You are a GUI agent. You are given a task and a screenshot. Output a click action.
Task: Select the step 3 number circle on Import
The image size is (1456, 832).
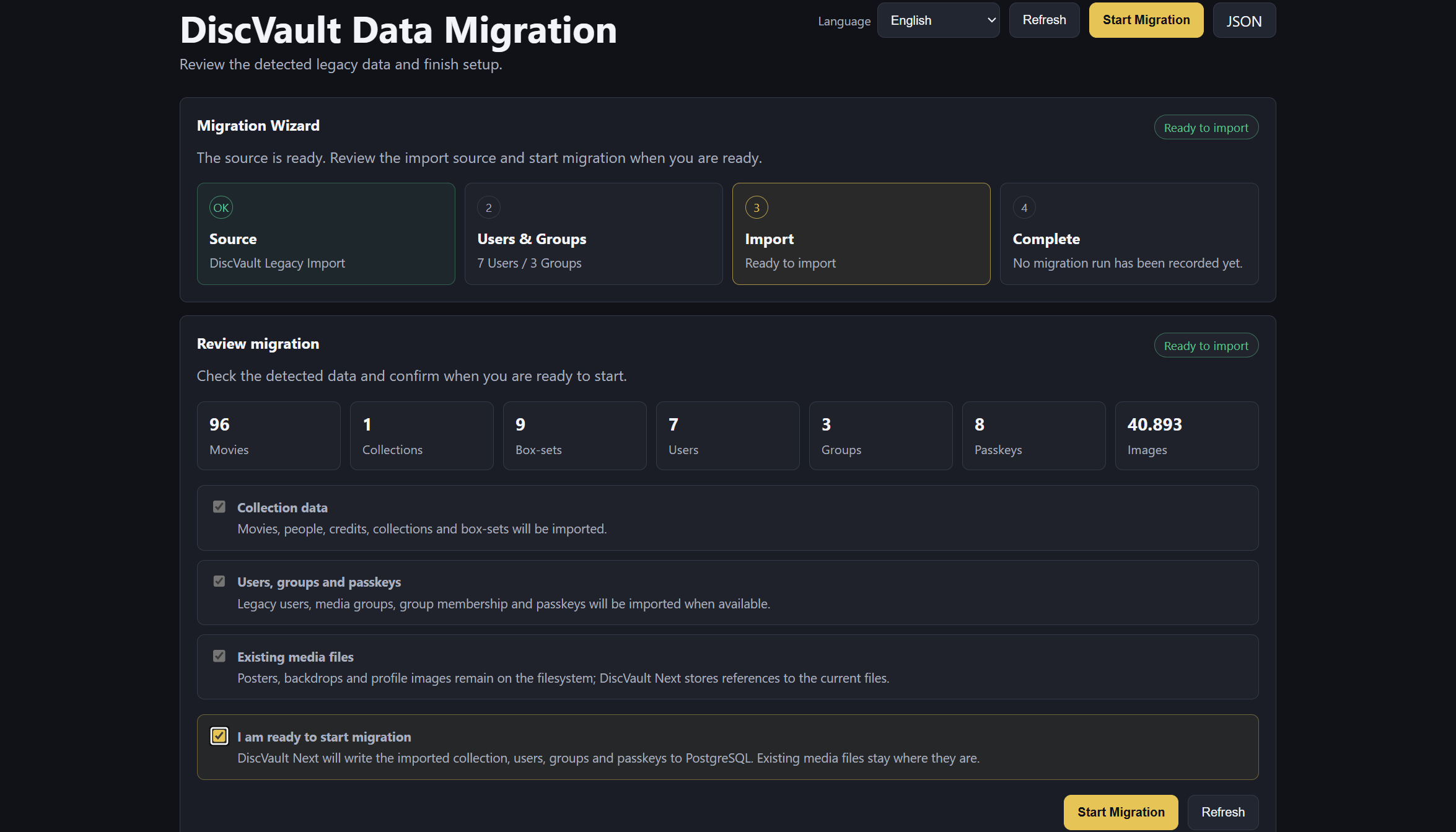click(757, 208)
